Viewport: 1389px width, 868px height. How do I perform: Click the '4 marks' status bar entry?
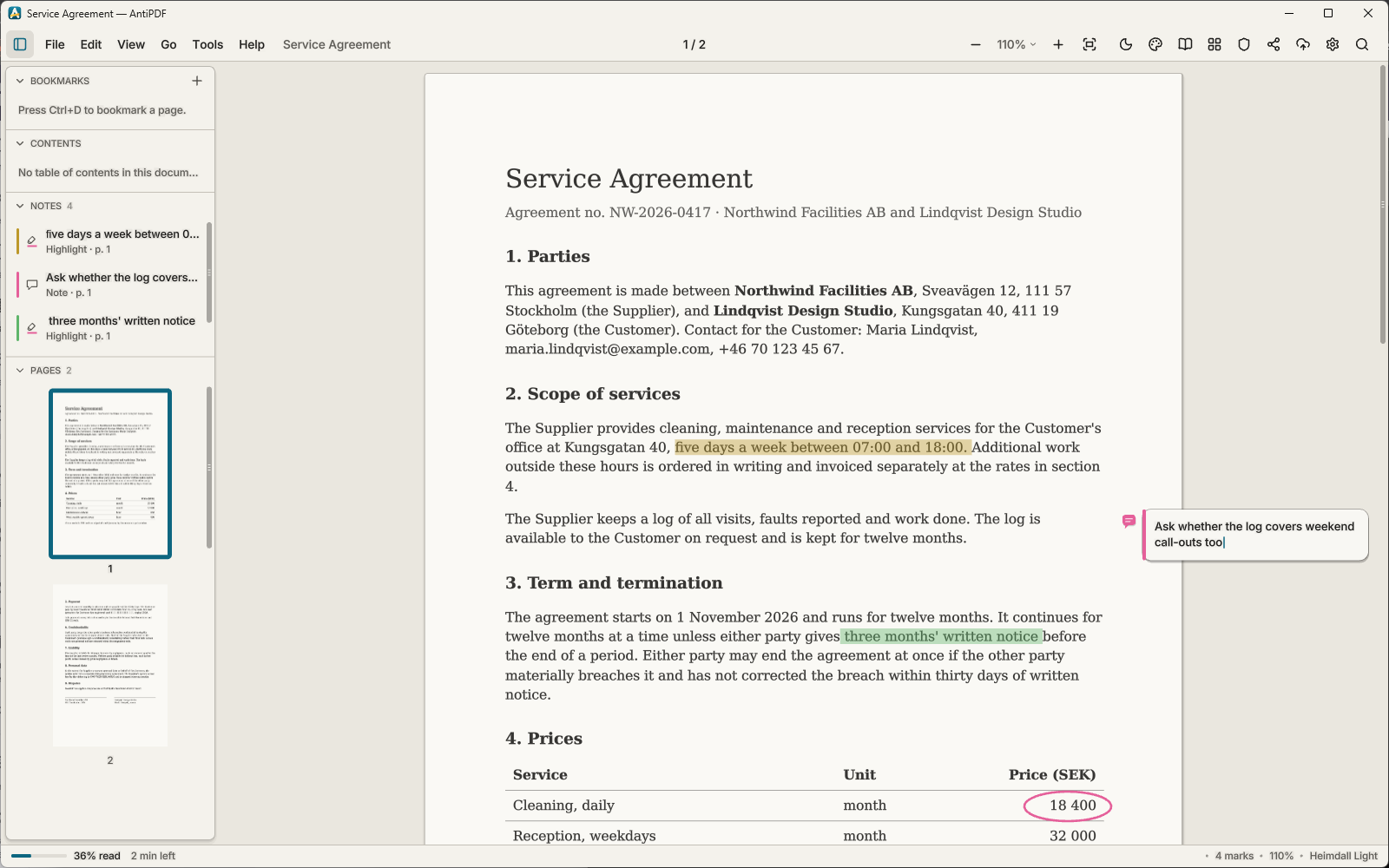1234,856
